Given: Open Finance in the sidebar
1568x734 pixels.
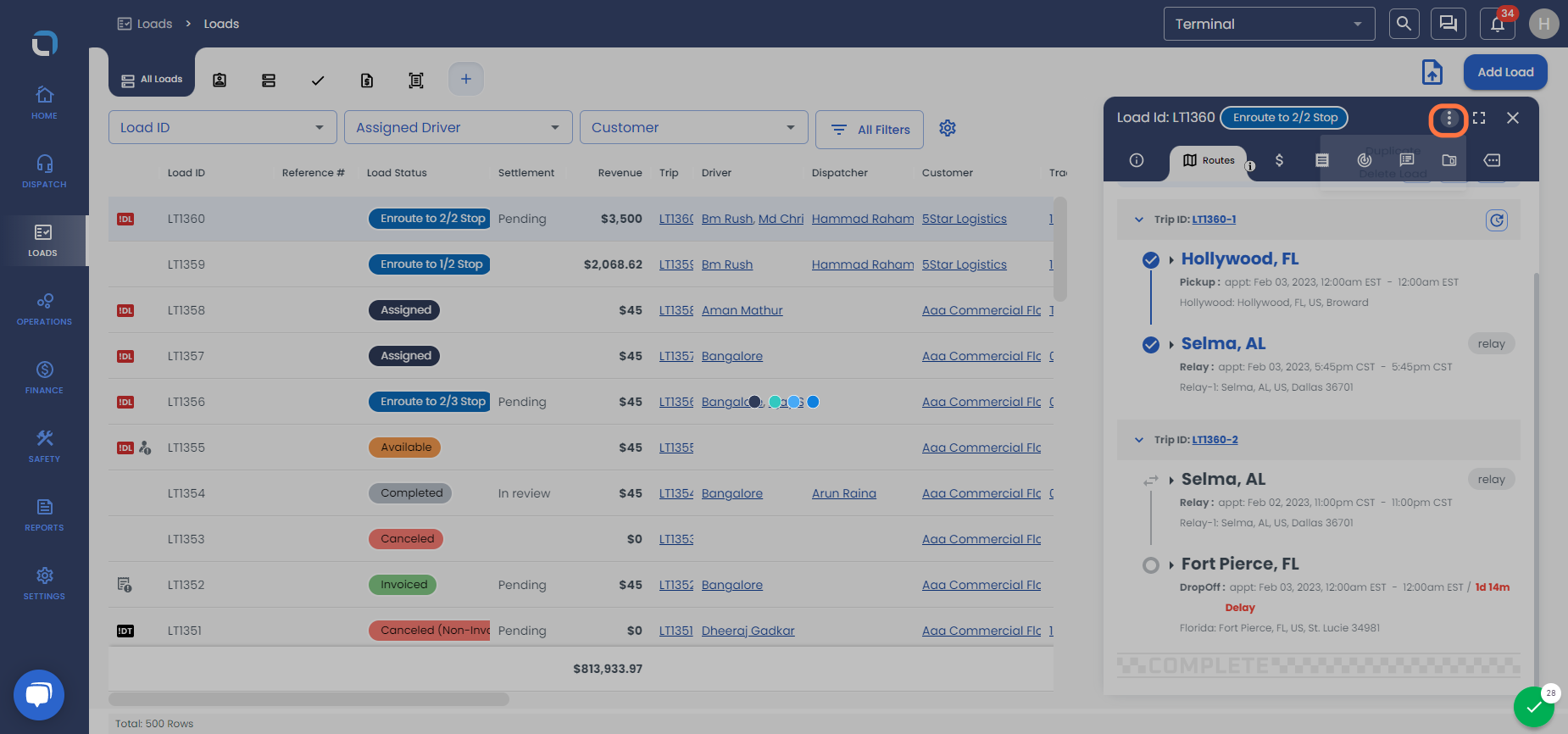Looking at the screenshot, I should [44, 377].
